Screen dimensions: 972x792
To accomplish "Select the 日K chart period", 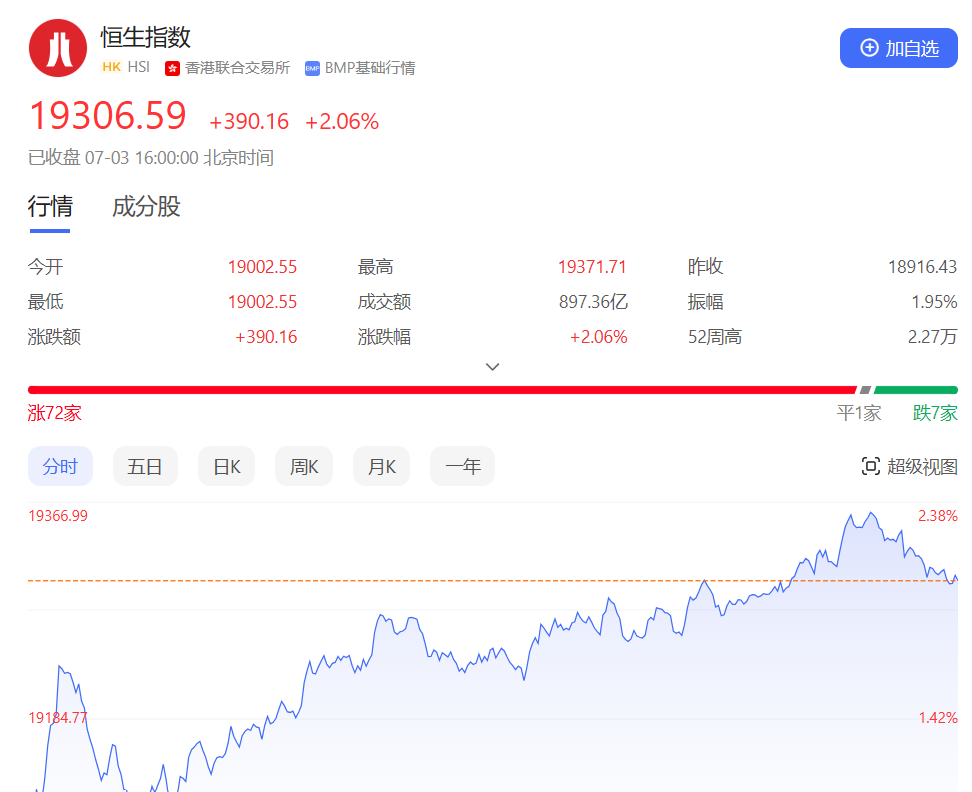I will point(227,466).
